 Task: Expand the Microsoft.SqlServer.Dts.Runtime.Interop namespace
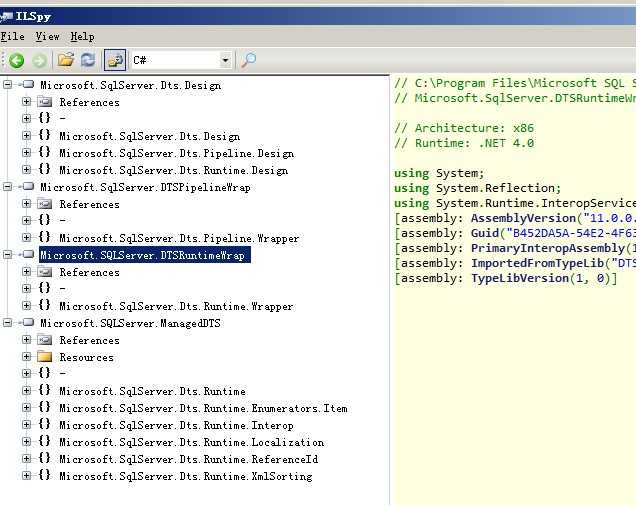(x=27, y=425)
